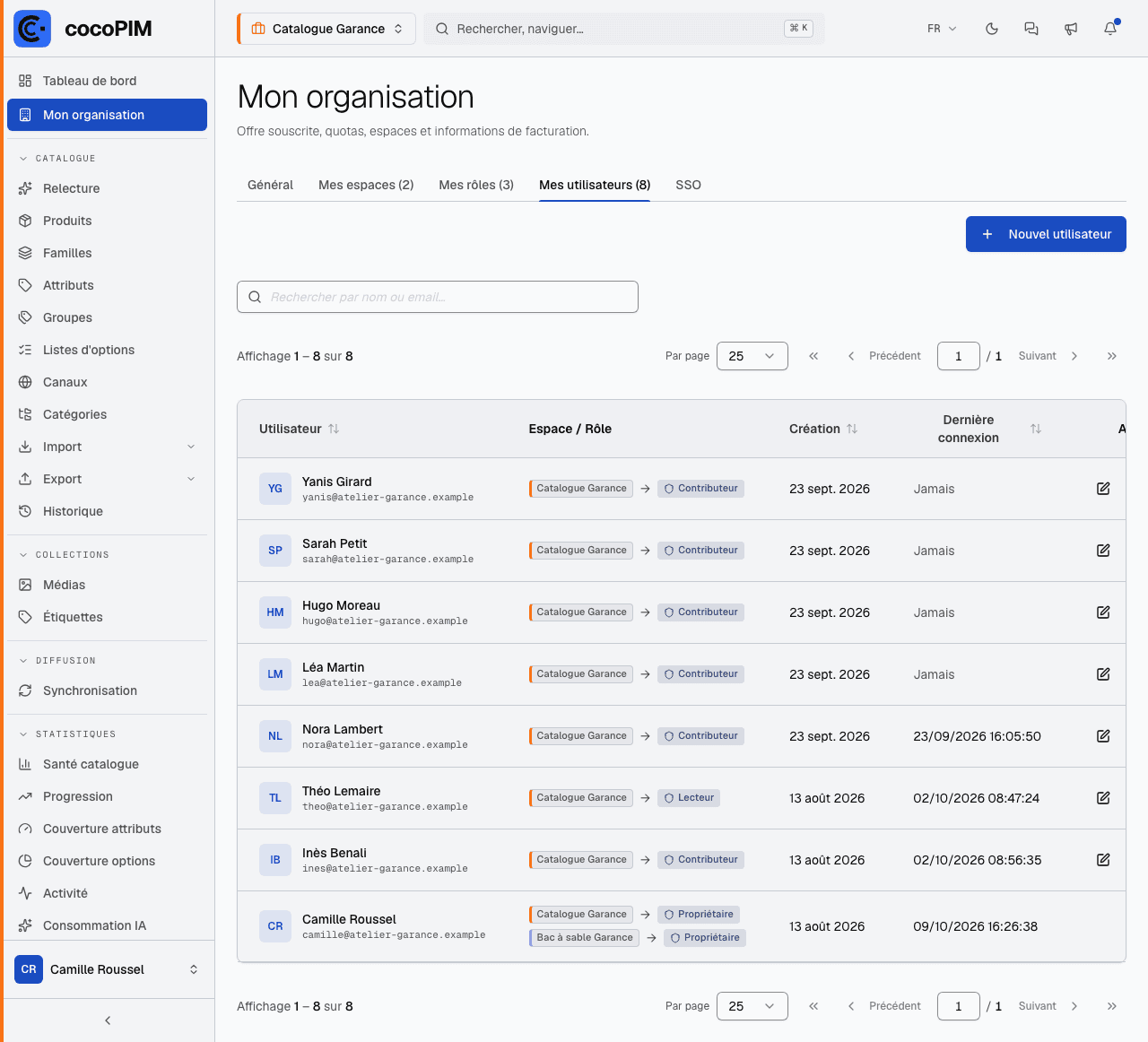Edit user Inès Benali
1148x1042 pixels.
click(1103, 860)
